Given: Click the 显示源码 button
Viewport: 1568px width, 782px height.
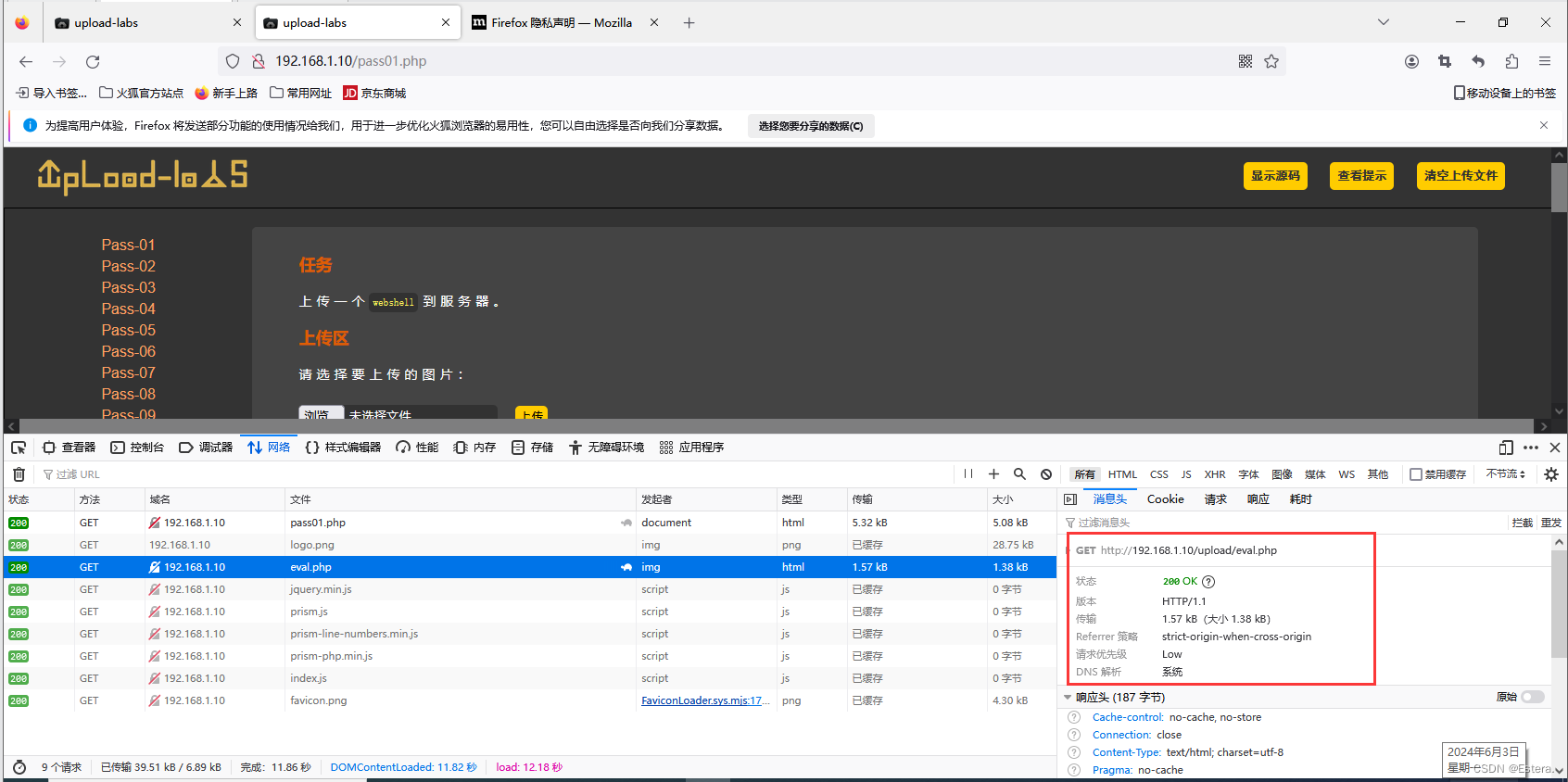Looking at the screenshot, I should click(1275, 176).
